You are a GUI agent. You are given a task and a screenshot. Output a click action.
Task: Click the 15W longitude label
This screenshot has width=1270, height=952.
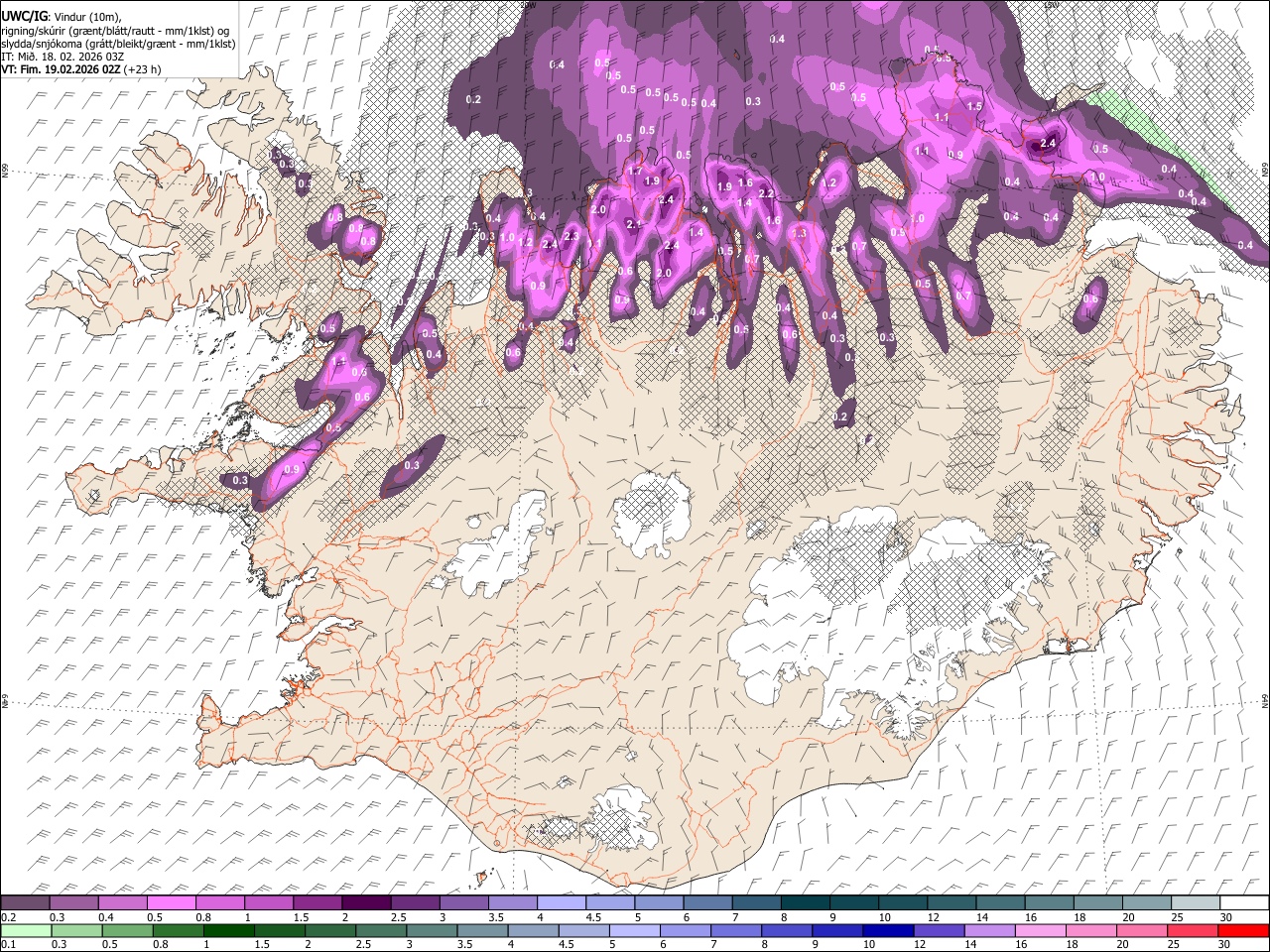pyautogui.click(x=1052, y=4)
